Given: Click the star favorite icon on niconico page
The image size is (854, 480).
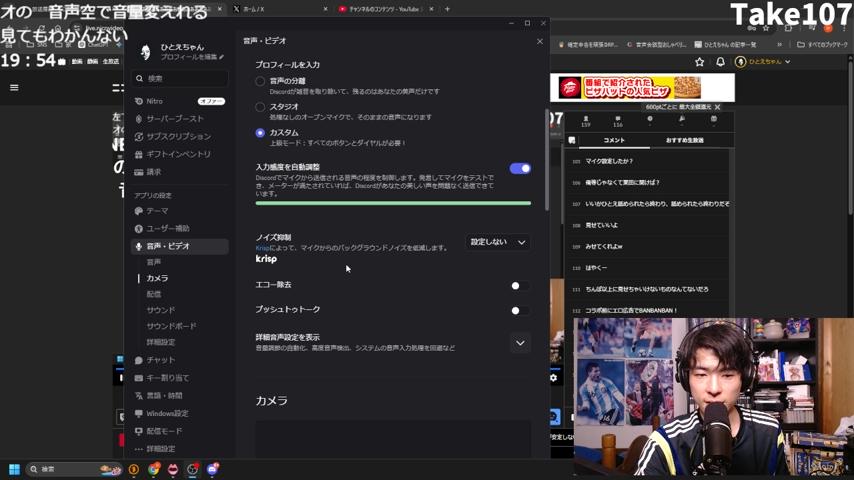Looking at the screenshot, I should 699,62.
